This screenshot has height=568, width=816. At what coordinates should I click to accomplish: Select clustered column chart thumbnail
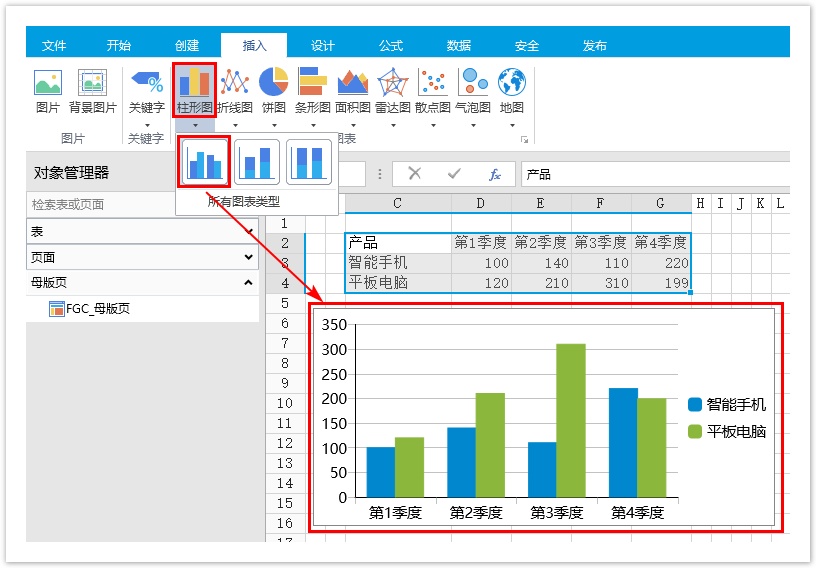coord(205,162)
